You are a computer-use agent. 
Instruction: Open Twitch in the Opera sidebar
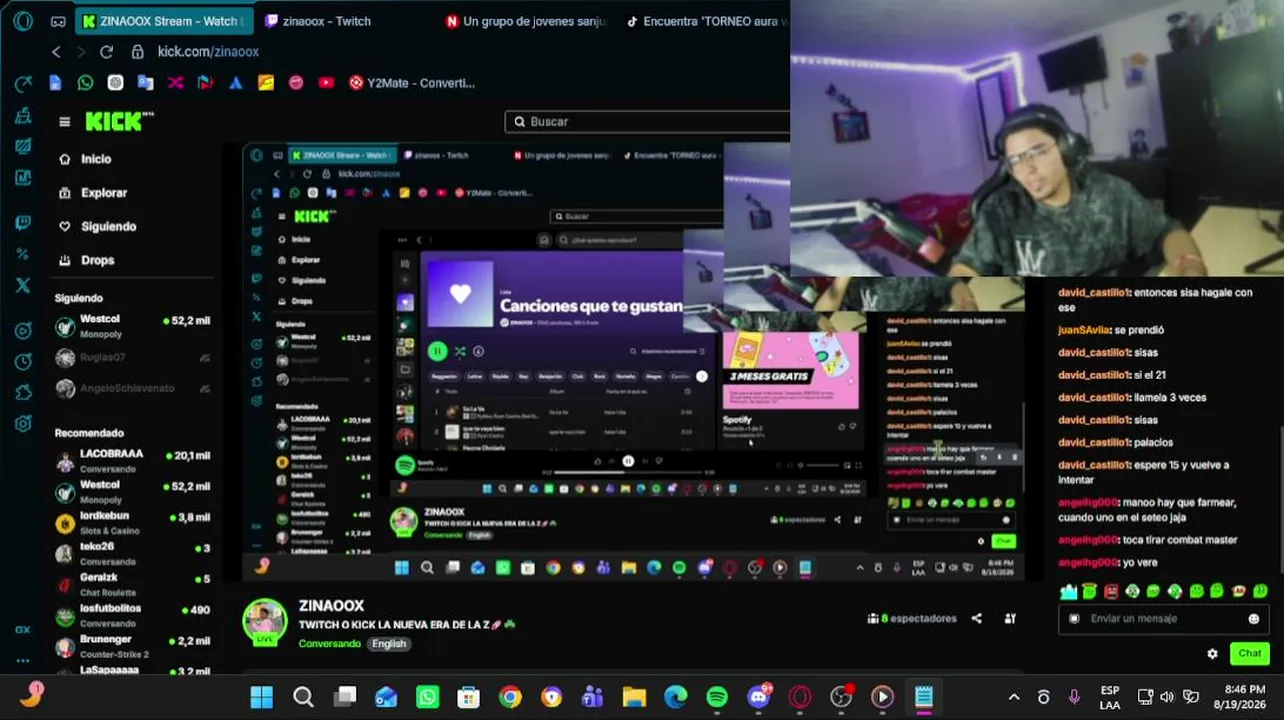23,223
